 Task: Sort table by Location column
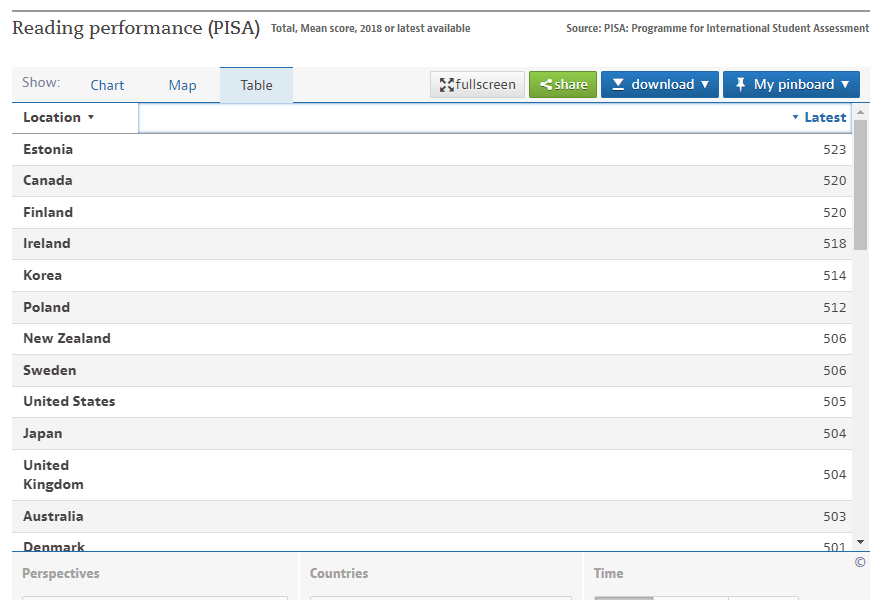pyautogui.click(x=58, y=117)
